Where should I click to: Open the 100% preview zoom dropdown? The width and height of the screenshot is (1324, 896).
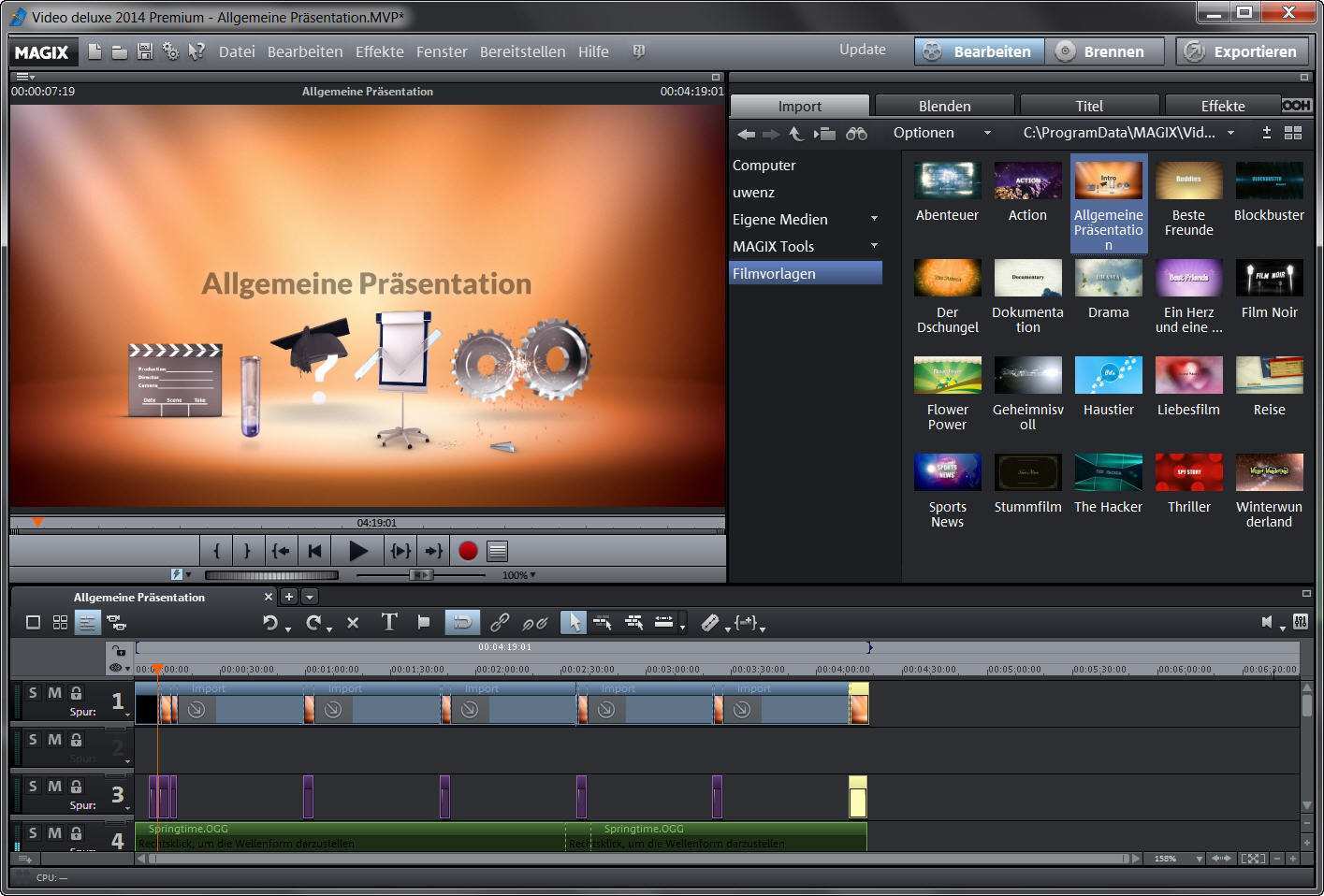(519, 575)
